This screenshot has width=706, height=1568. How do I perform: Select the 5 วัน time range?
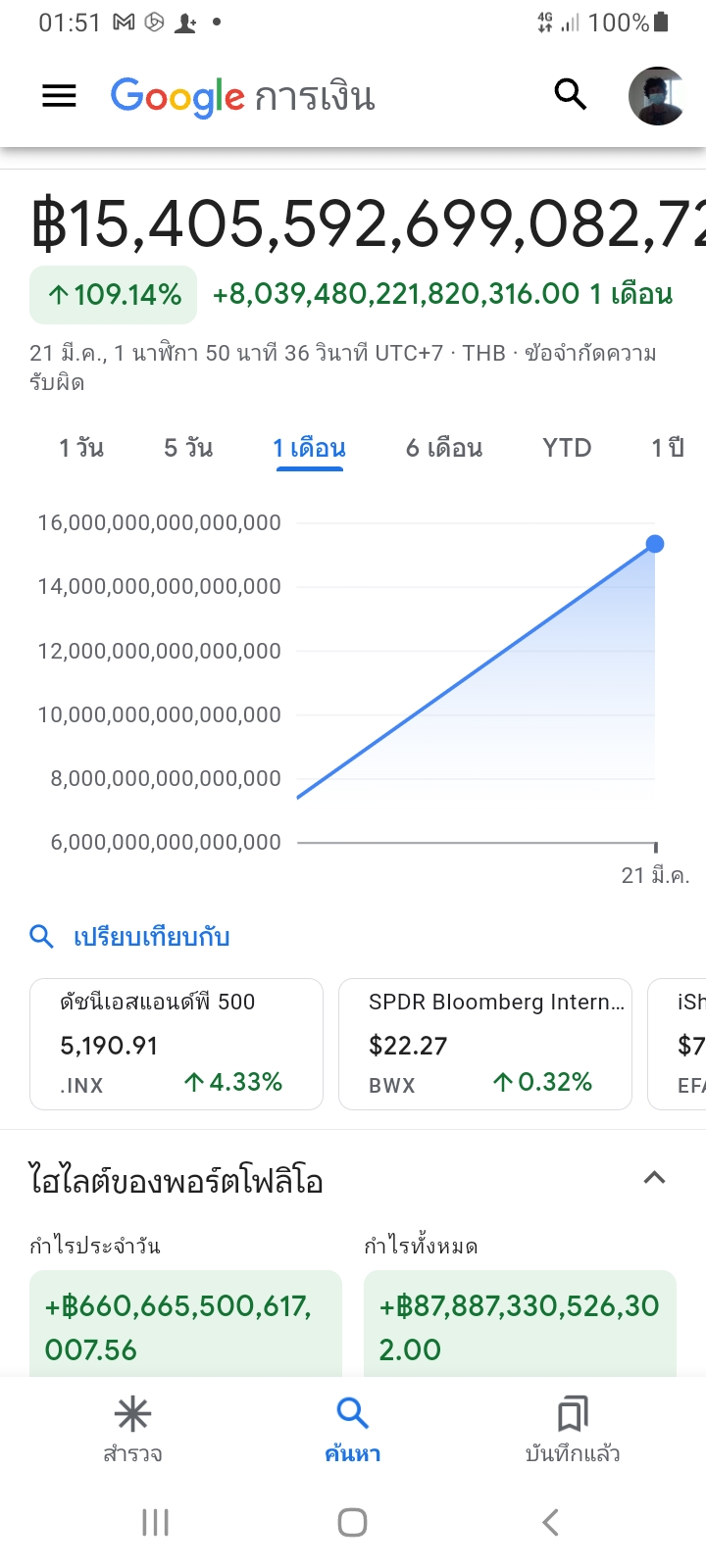(x=188, y=448)
